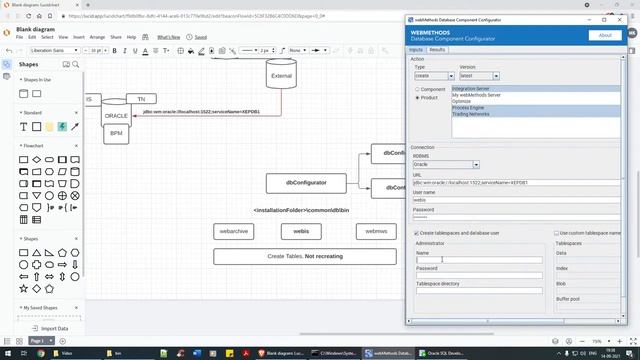The width and height of the screenshot is (640, 360).
Task: Open Windows Start menu
Action: [7, 353]
